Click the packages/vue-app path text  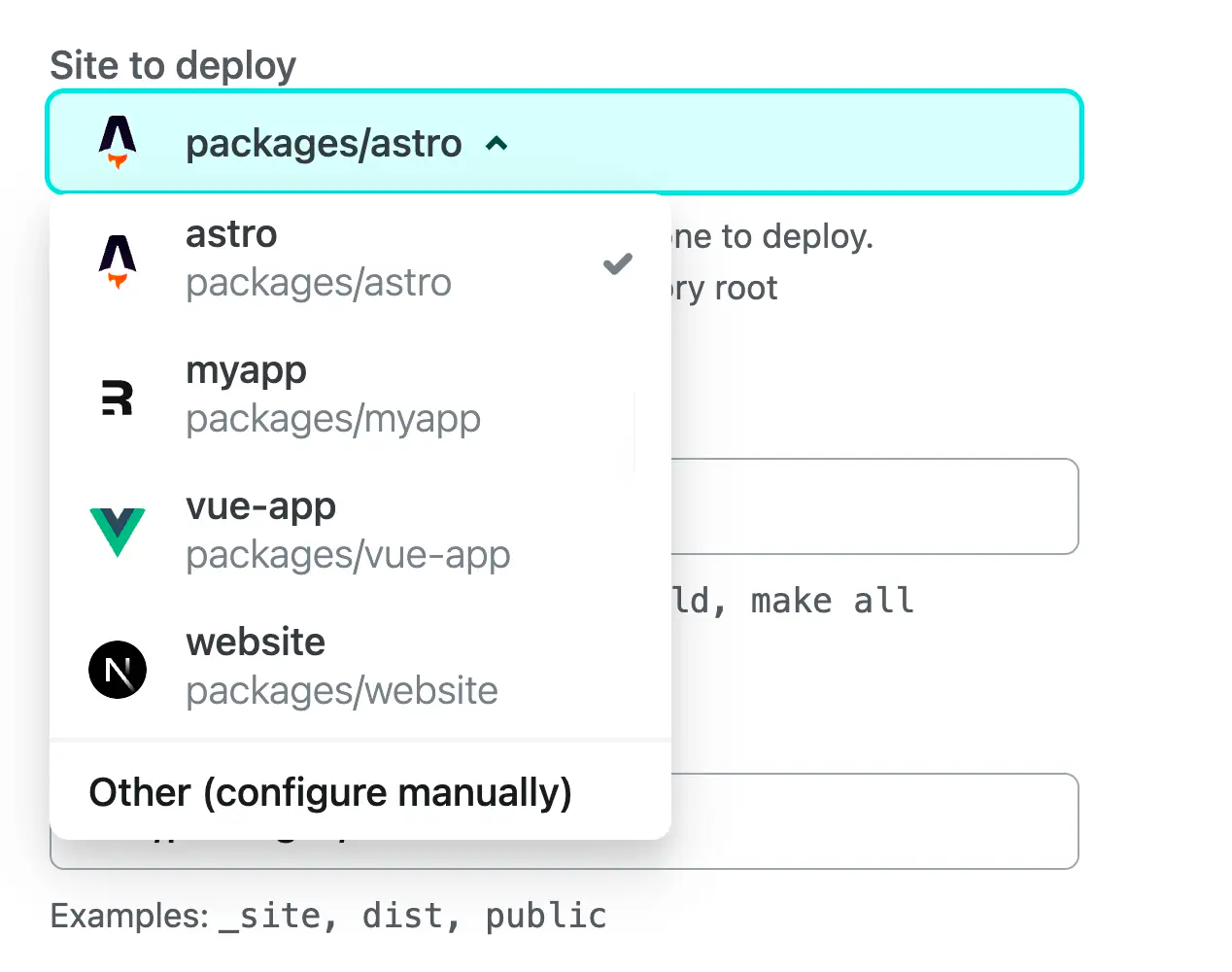tap(348, 555)
